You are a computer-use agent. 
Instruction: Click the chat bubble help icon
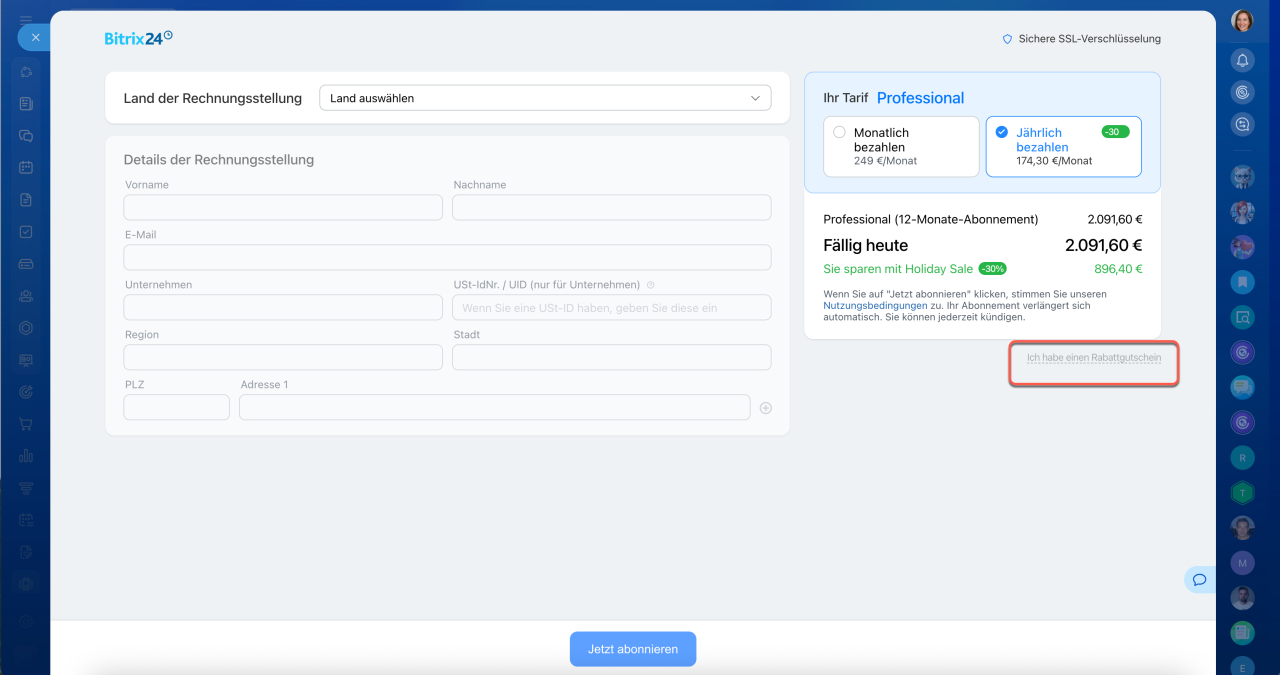pos(1199,580)
